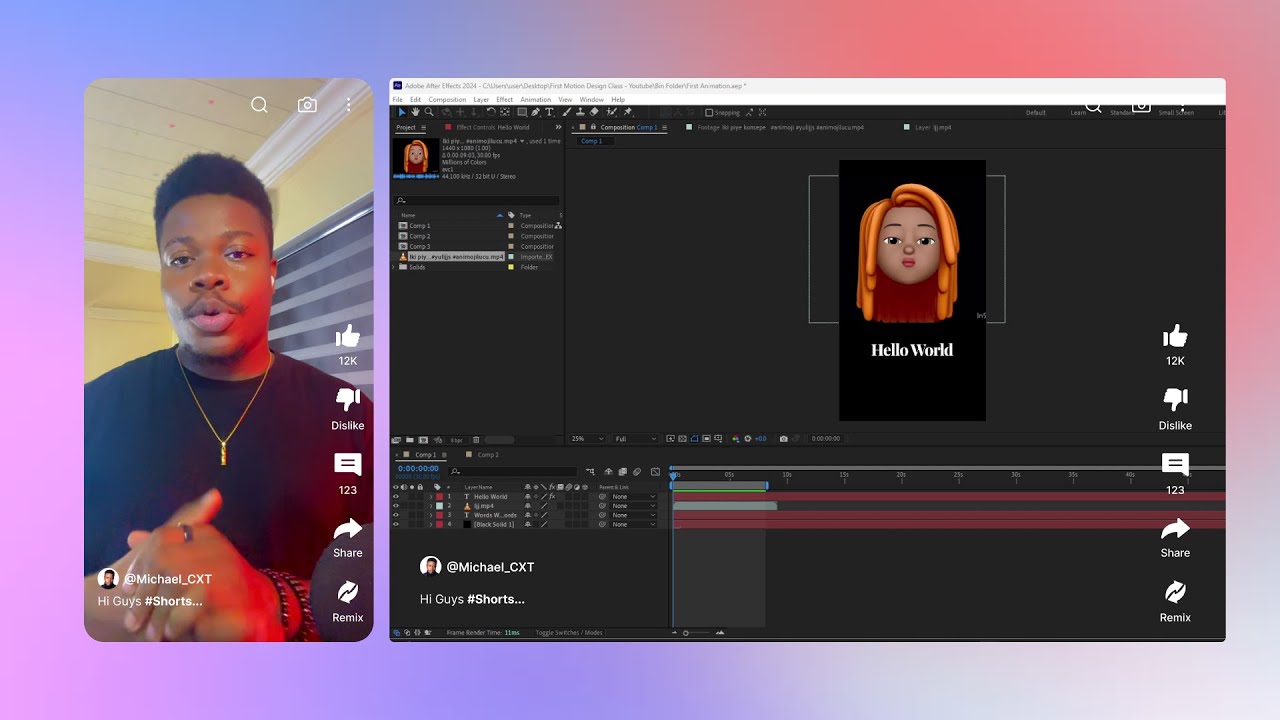
Task: Click Share arrow icon on the After Effects video
Action: tap(1175, 528)
